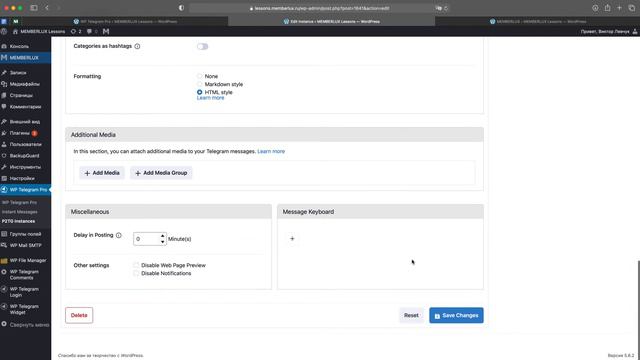Check Disable Notifications
Screen dimensions: 640x360
pyautogui.click(x=136, y=273)
